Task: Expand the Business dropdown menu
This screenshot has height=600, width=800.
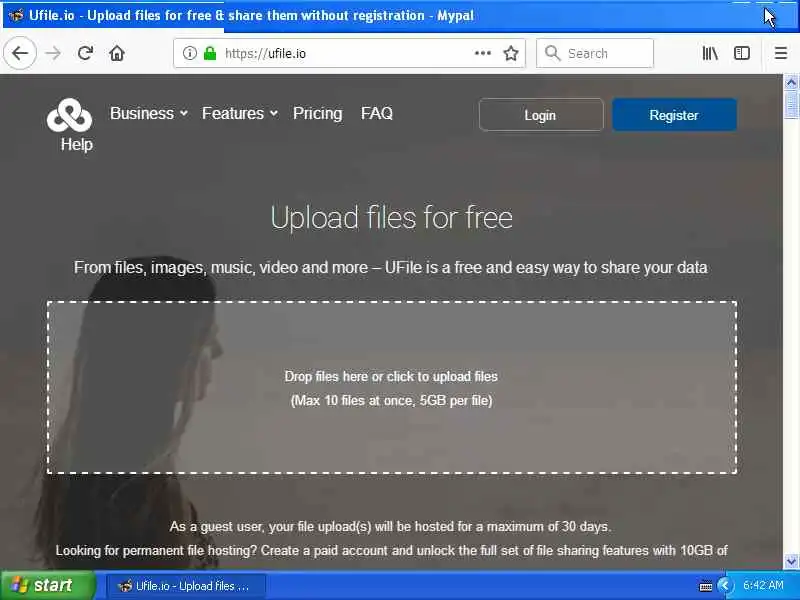Action: pos(149,113)
